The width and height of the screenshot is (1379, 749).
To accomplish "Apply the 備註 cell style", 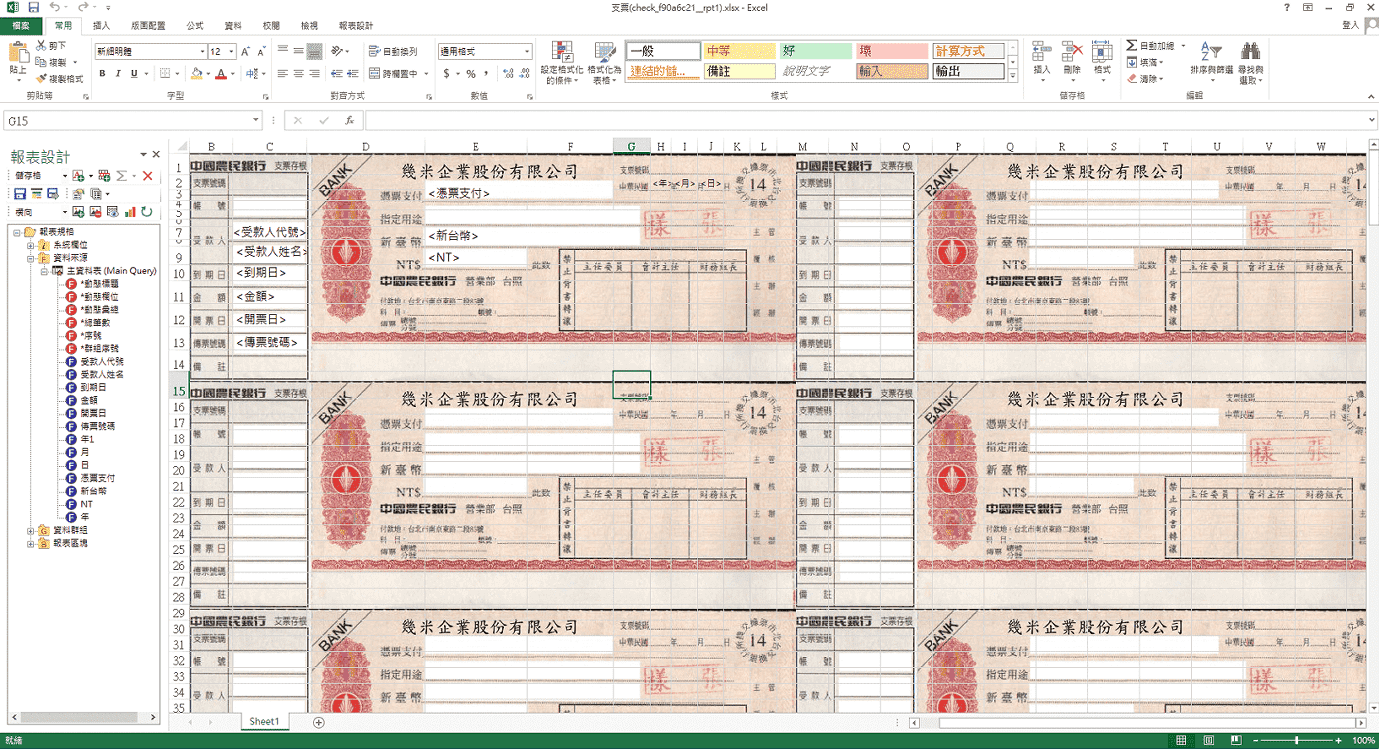I will point(739,71).
